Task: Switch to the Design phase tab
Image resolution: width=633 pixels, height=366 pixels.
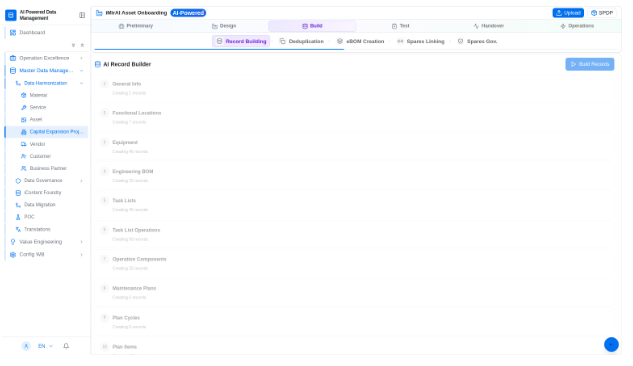Action: click(224, 26)
